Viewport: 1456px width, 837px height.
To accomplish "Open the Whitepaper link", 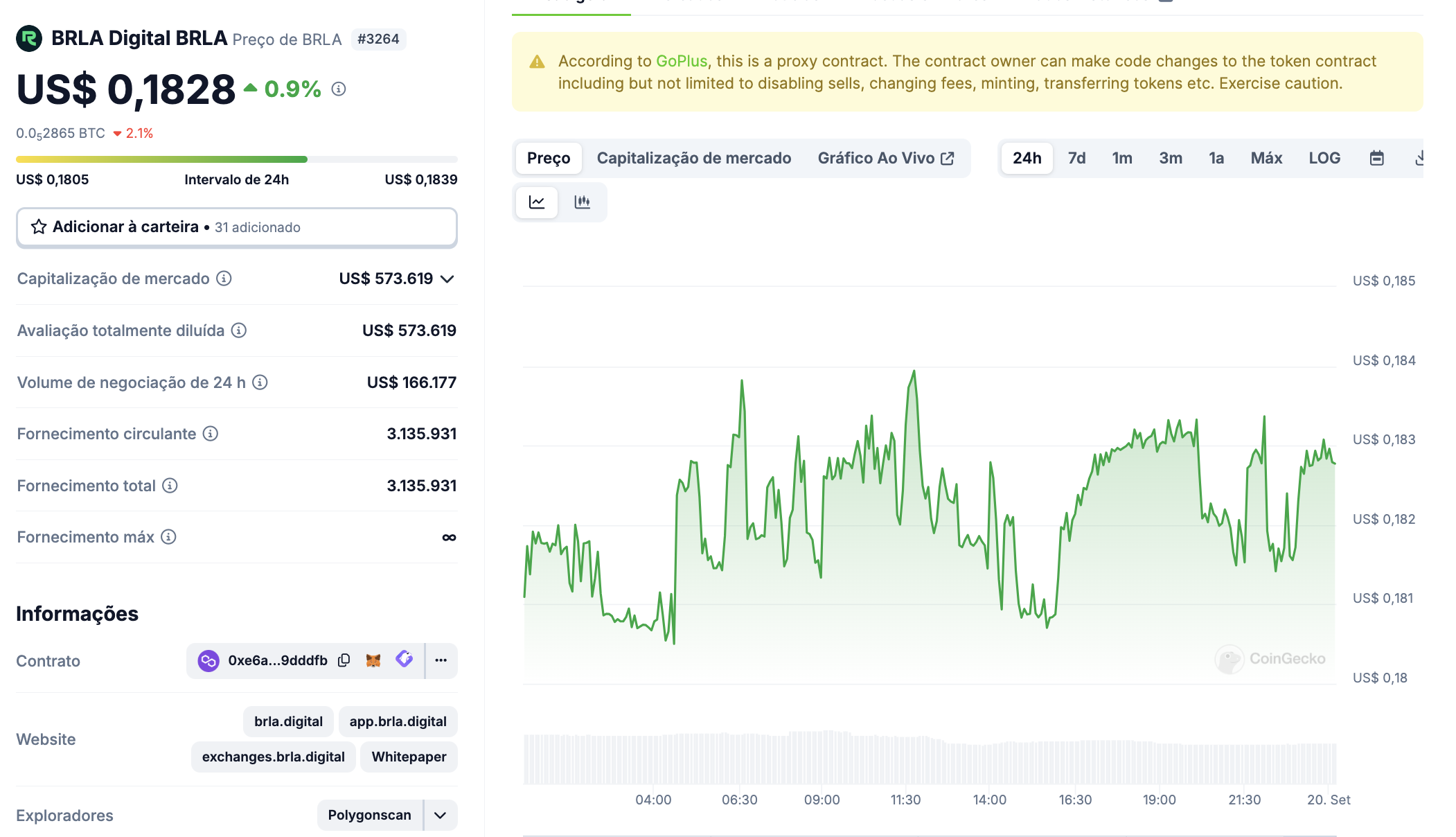I will [409, 757].
